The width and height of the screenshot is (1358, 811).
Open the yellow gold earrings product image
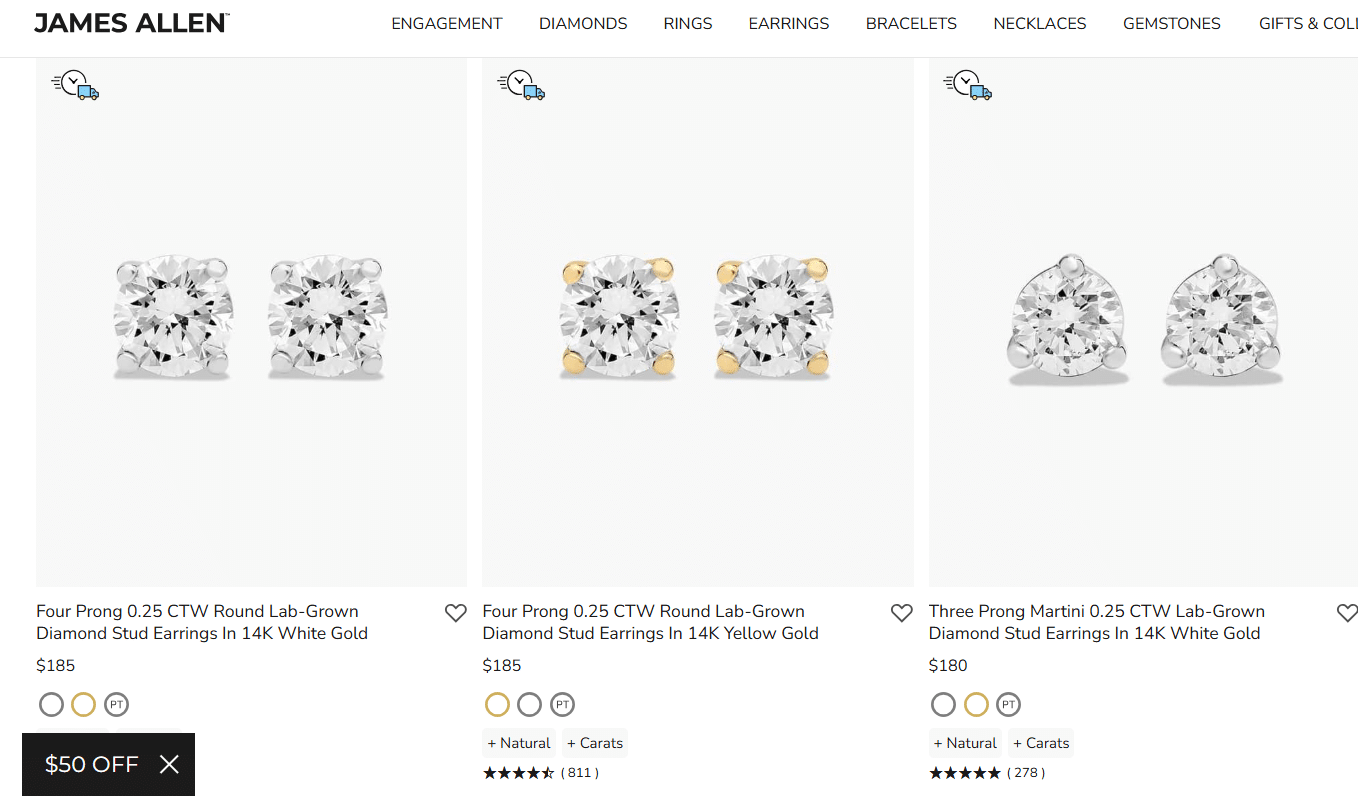pos(697,320)
